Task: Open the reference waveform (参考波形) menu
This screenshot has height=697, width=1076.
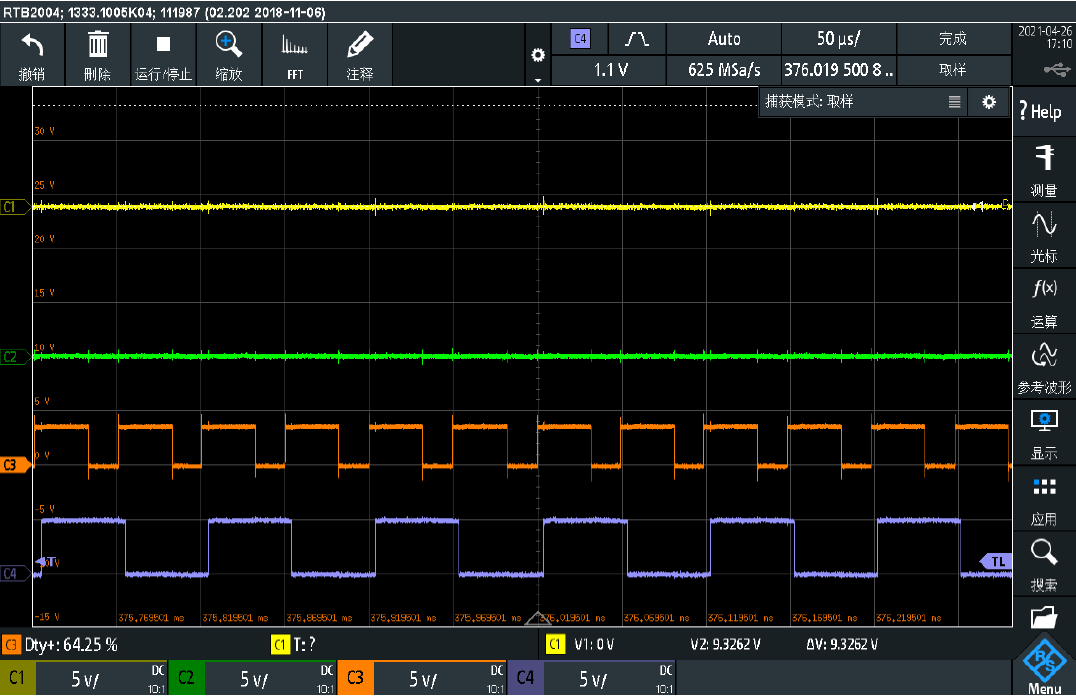Action: click(1044, 368)
